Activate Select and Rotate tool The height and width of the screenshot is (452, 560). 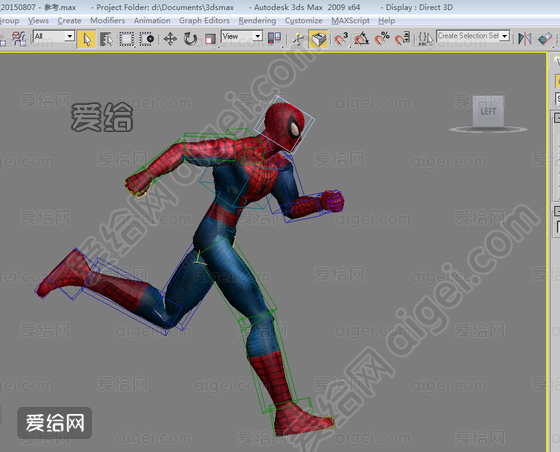pos(190,39)
